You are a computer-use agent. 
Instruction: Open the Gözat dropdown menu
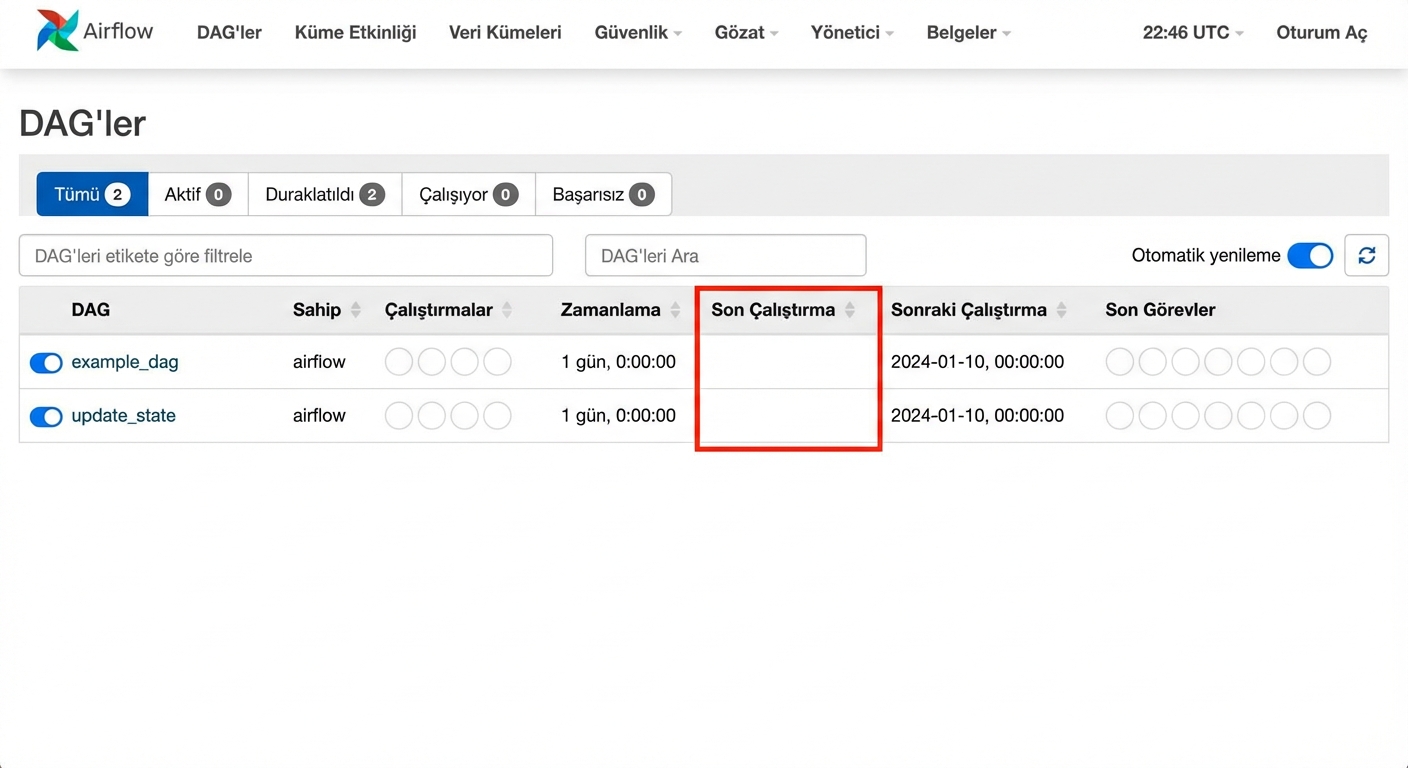[746, 32]
